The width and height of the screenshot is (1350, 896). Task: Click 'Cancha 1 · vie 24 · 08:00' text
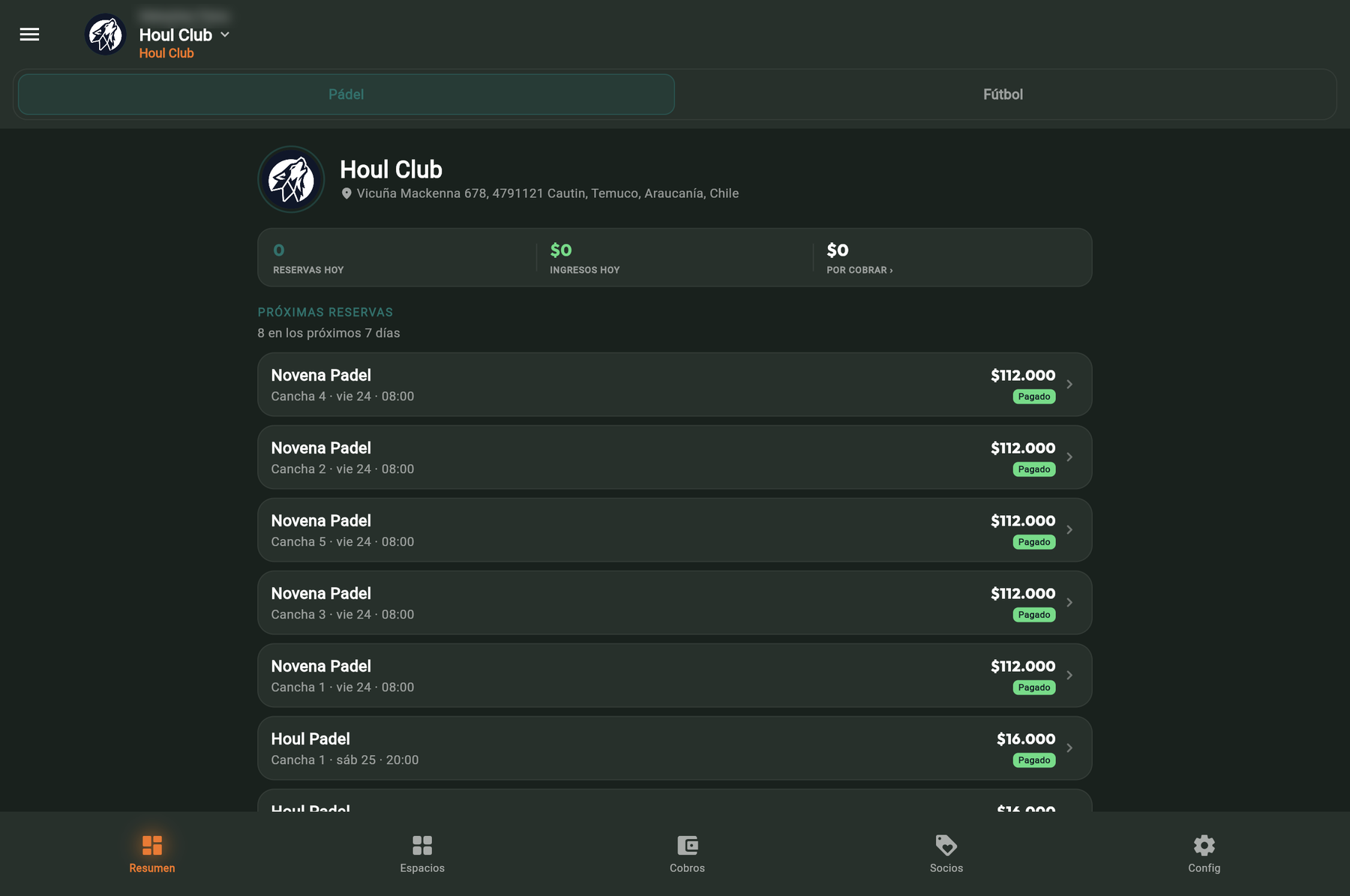[x=343, y=688]
